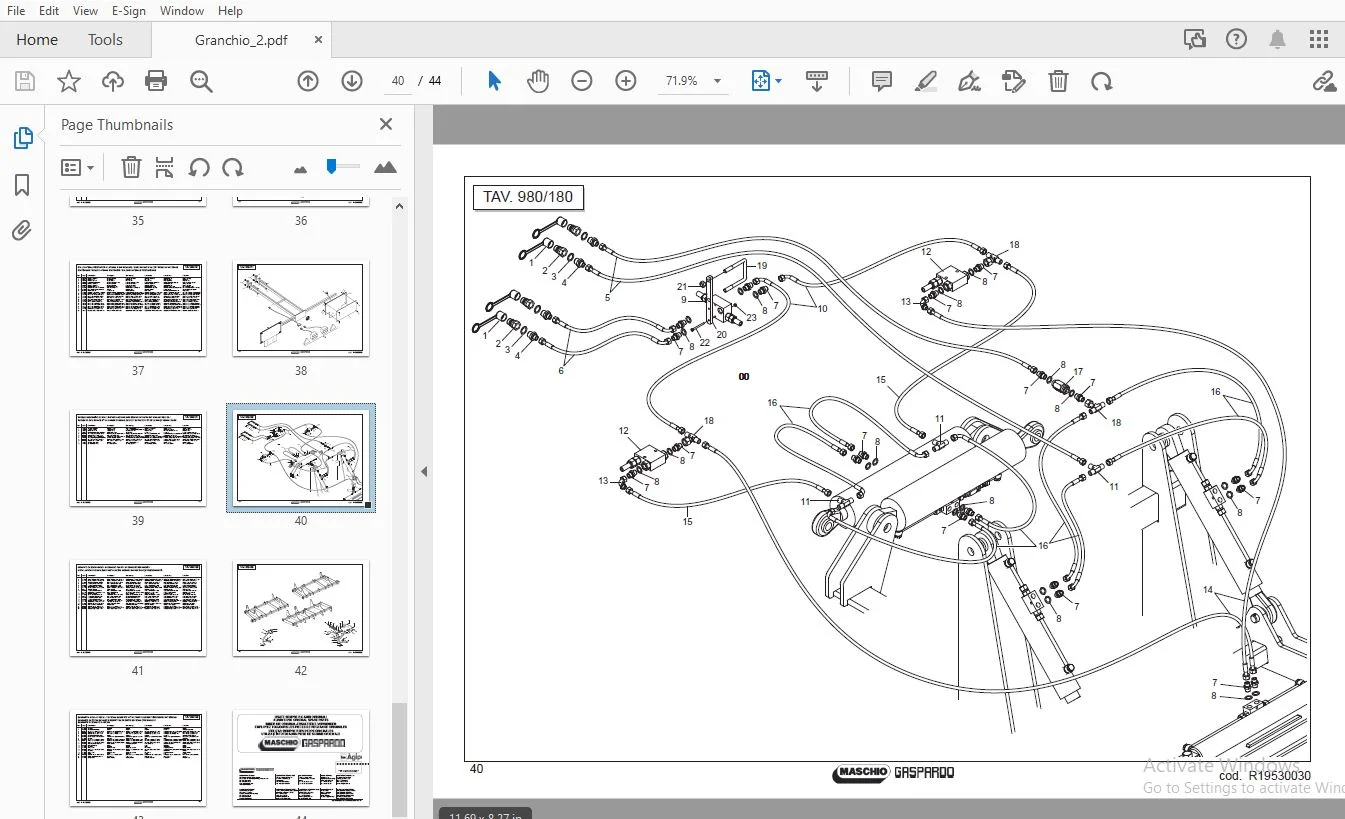Add a sticky note comment

click(x=881, y=81)
